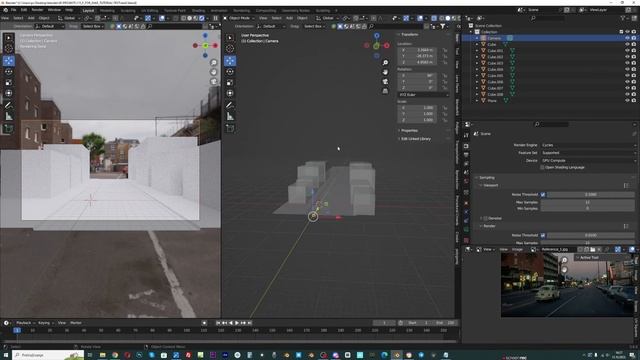Viewport: 640px width, 360px height.
Task: Switch to the Modeling workspace tab
Action: point(107,11)
